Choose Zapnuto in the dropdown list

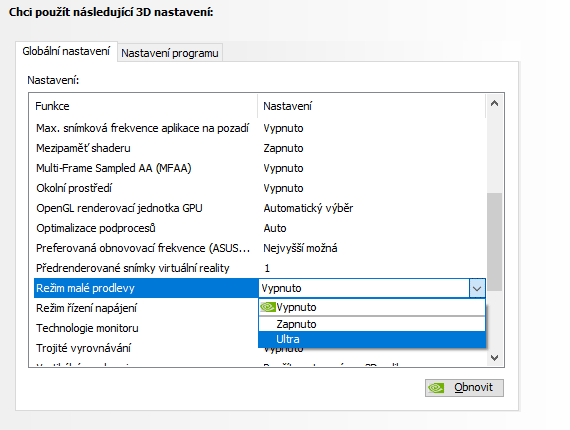pyautogui.click(x=372, y=324)
